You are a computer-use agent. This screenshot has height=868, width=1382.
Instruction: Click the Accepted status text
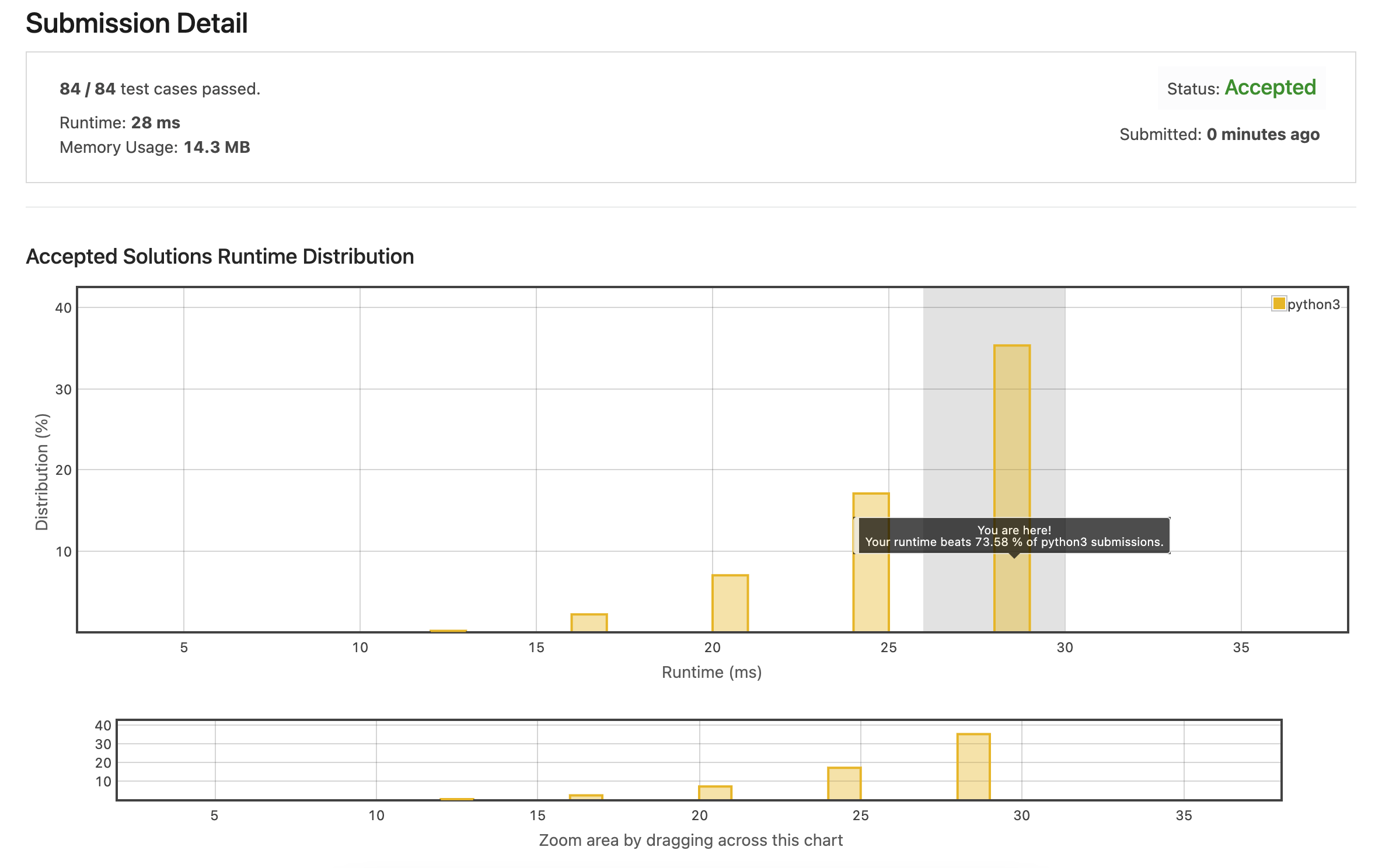click(1270, 87)
